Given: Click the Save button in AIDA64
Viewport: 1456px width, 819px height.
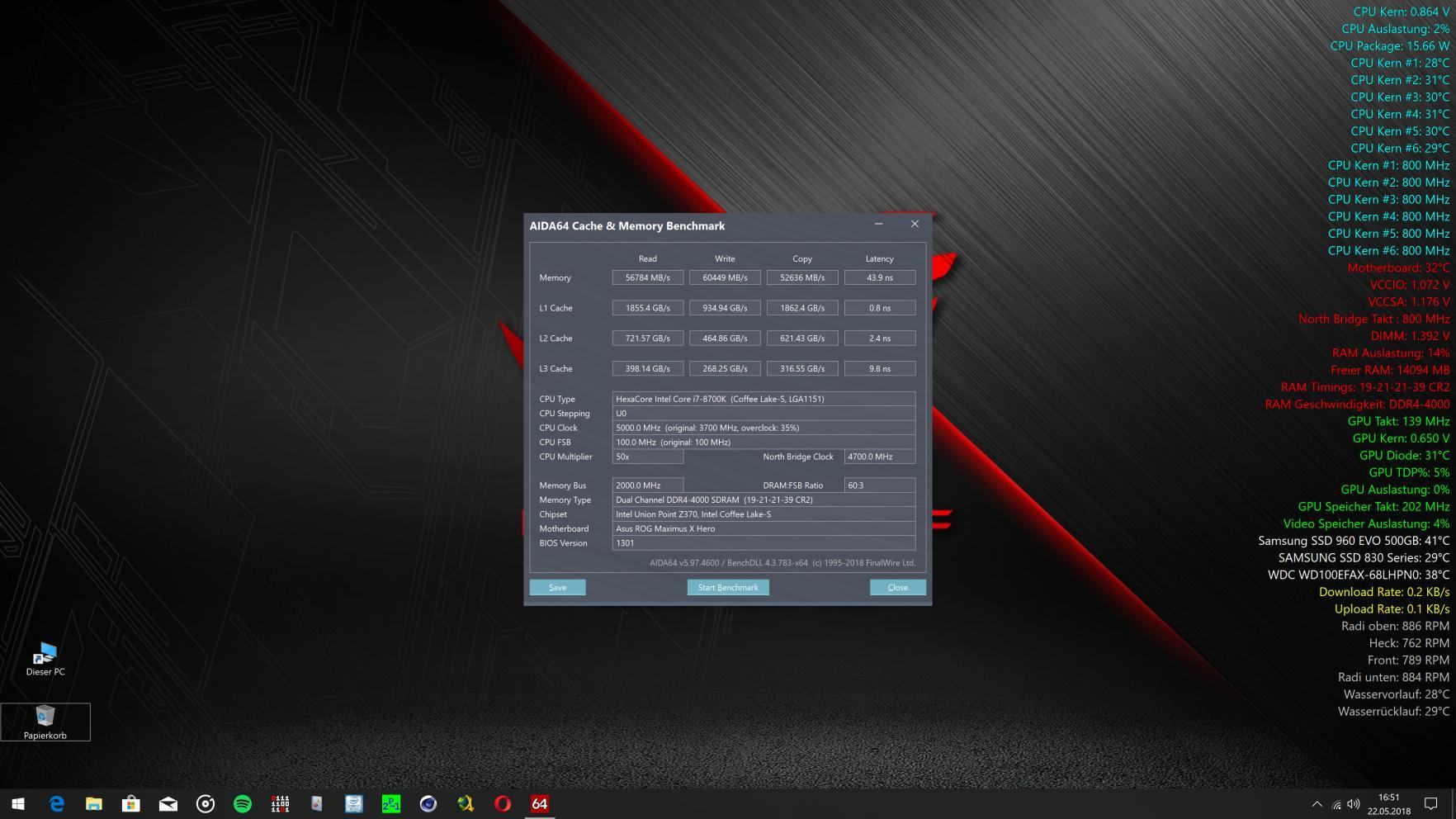Looking at the screenshot, I should point(558,587).
